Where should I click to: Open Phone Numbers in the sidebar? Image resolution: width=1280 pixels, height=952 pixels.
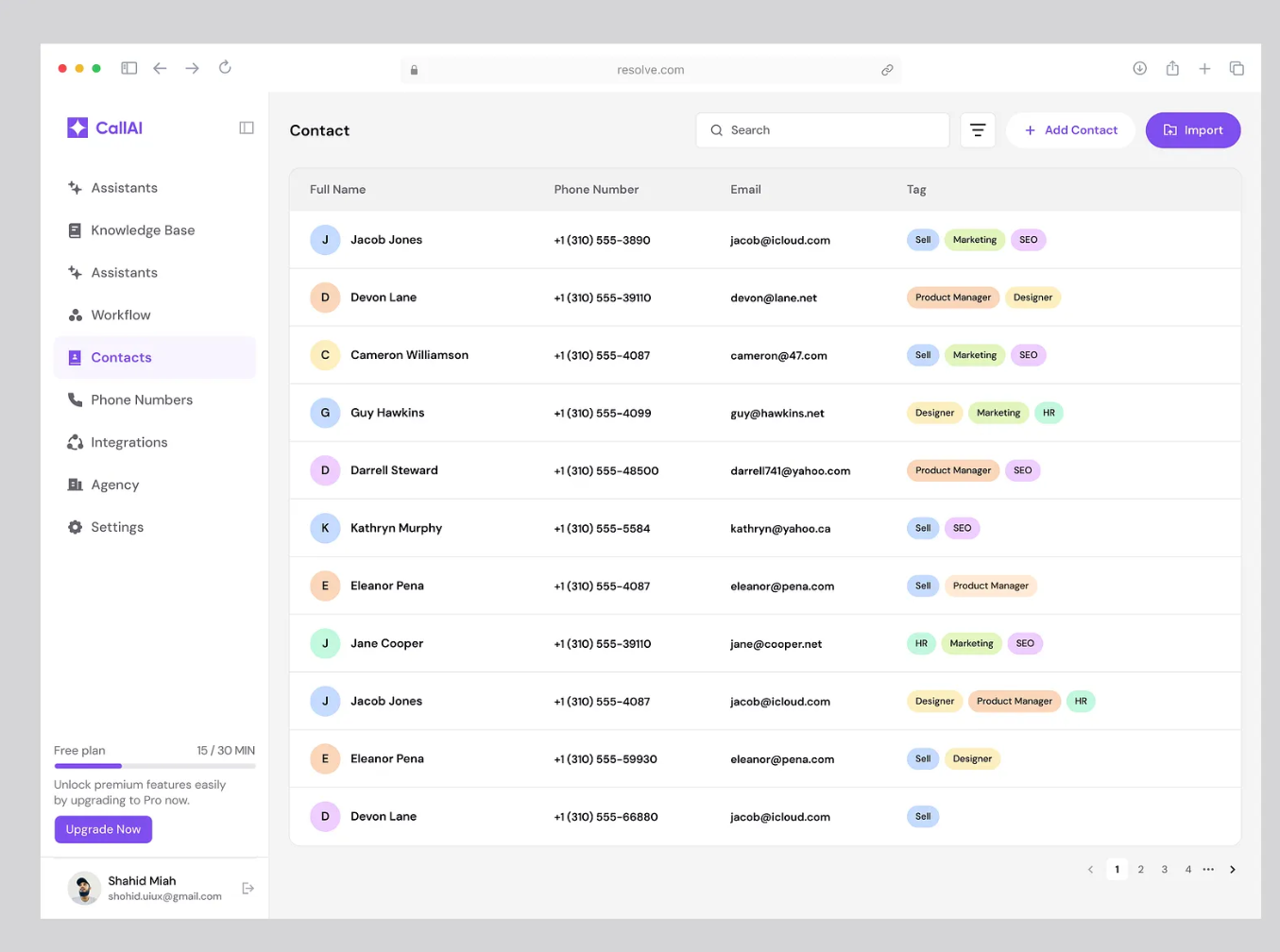pos(155,400)
